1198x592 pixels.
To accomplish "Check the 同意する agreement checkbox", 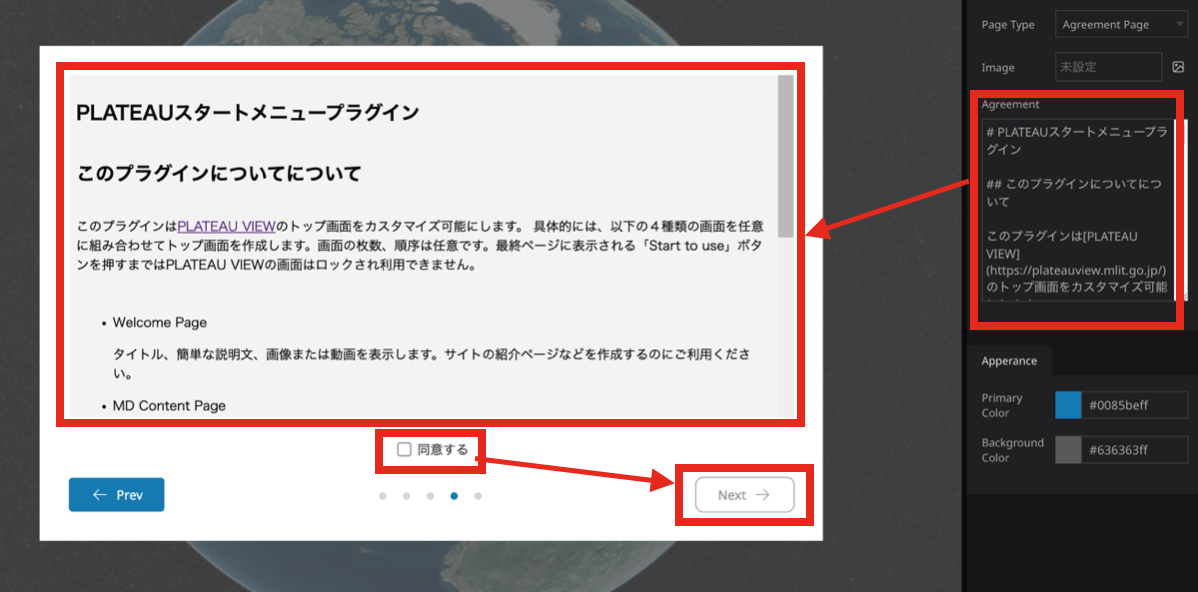I will tap(404, 450).
